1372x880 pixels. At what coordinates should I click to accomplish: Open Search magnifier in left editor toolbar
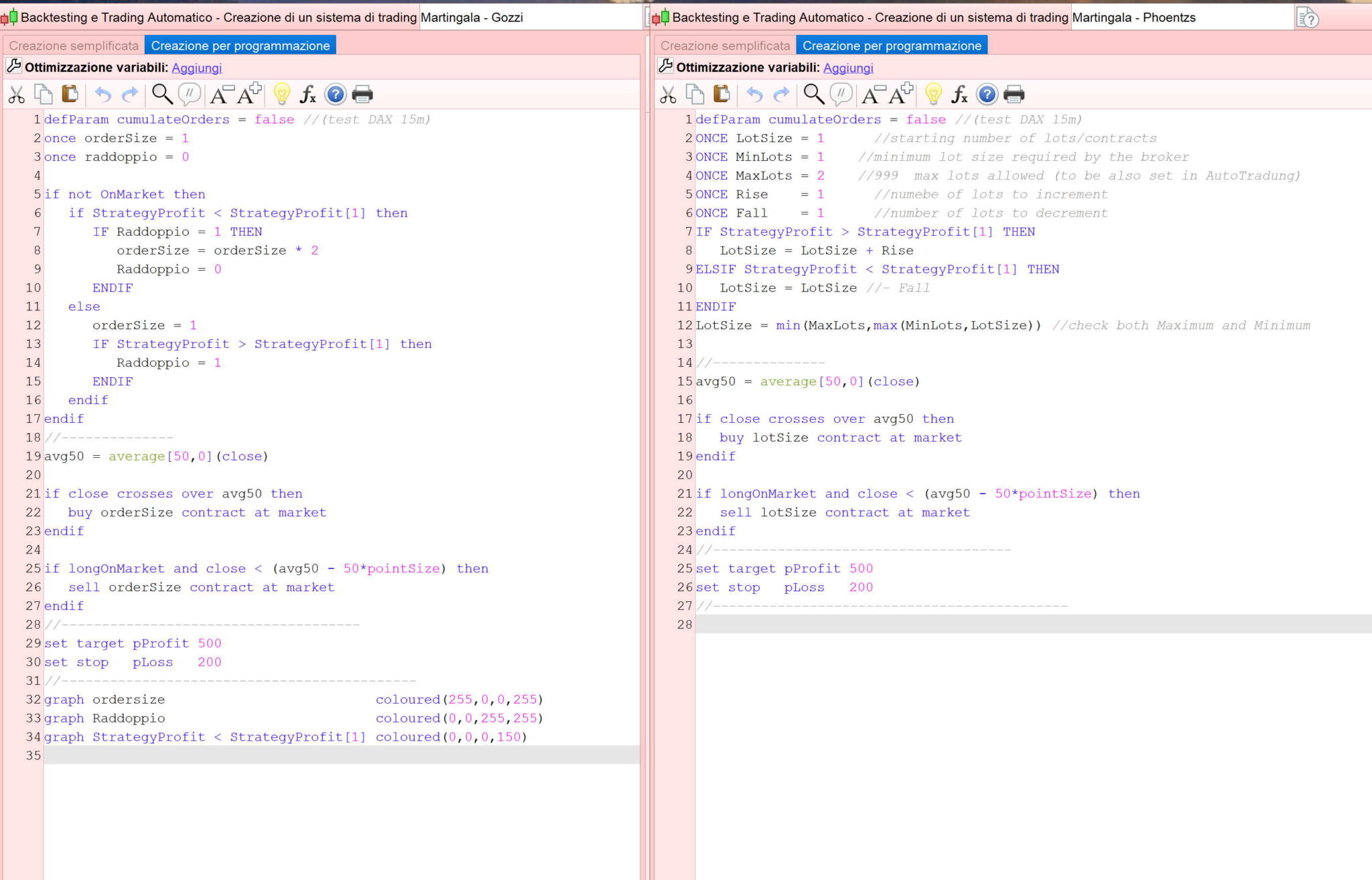click(x=161, y=95)
